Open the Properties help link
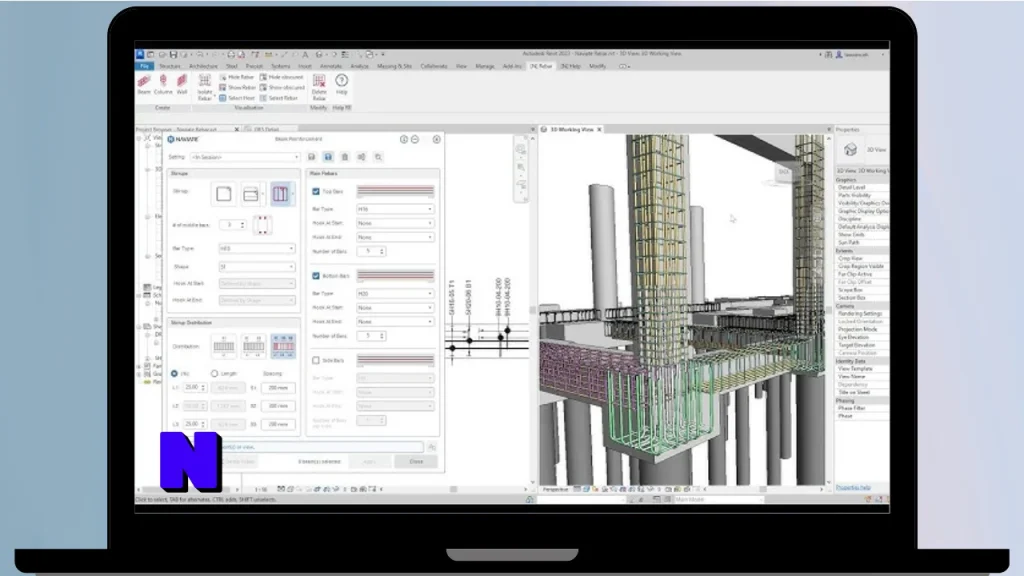The height and width of the screenshot is (576, 1024). [x=853, y=488]
